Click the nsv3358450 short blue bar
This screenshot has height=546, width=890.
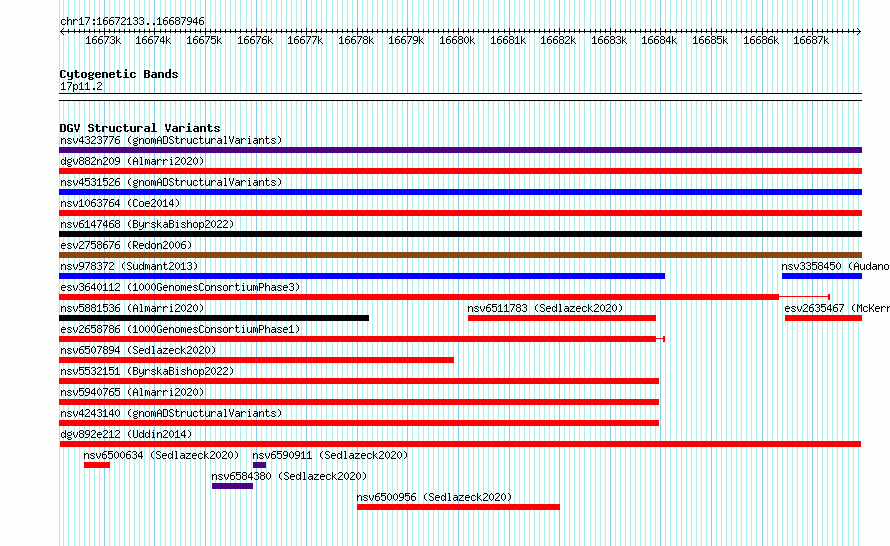point(822,276)
